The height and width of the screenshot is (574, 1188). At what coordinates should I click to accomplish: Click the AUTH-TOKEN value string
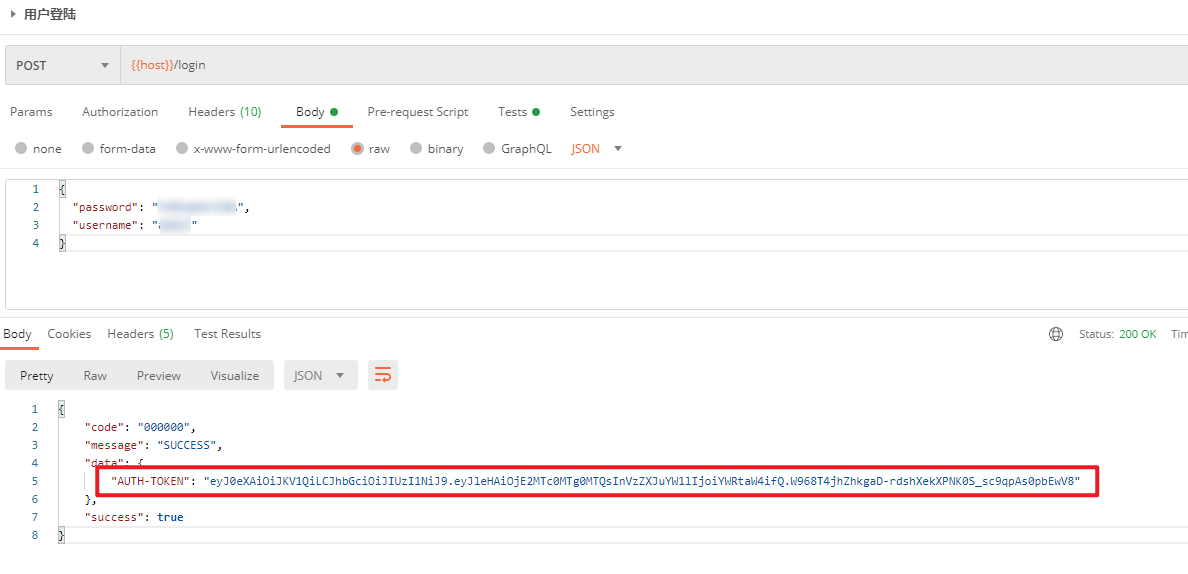[642, 481]
